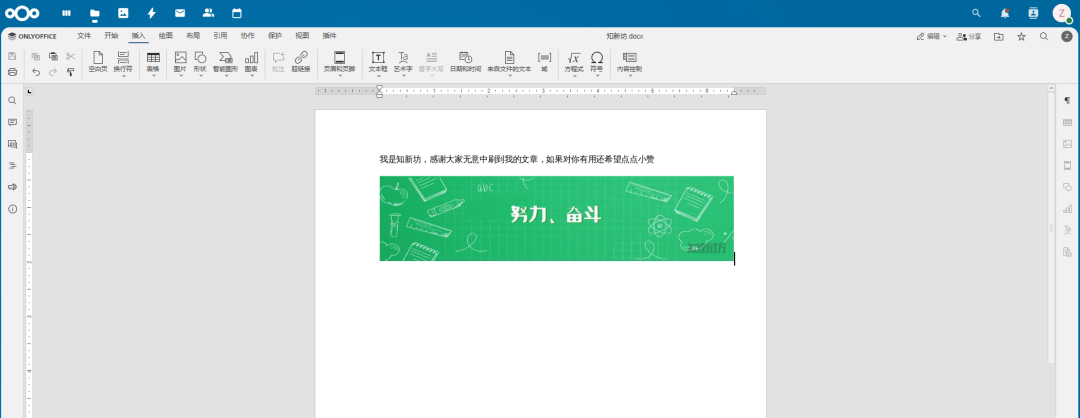This screenshot has height=418, width=1080.
Task: Print the document using the printer icon
Action: tap(12, 72)
